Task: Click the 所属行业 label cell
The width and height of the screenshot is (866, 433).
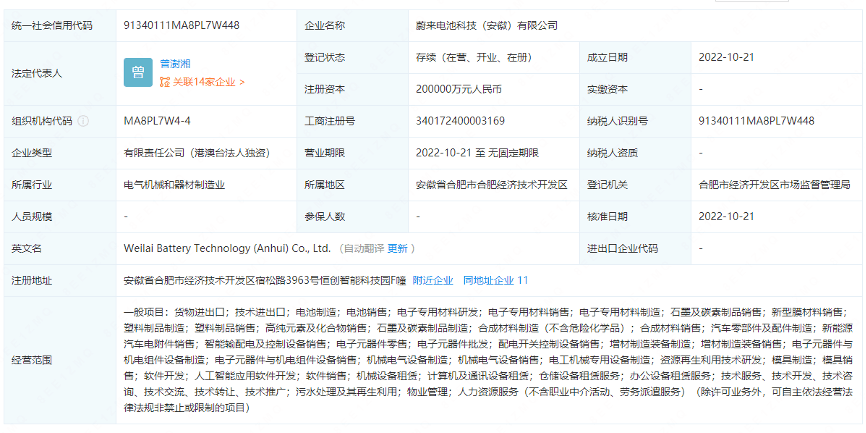Action: tap(60, 185)
